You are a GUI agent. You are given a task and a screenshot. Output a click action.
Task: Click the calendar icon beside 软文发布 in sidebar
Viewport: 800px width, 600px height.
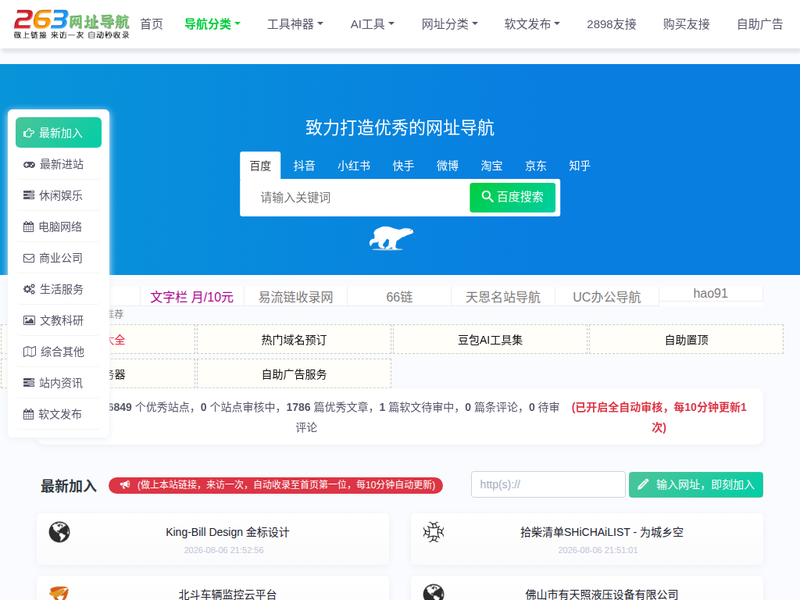(x=29, y=414)
